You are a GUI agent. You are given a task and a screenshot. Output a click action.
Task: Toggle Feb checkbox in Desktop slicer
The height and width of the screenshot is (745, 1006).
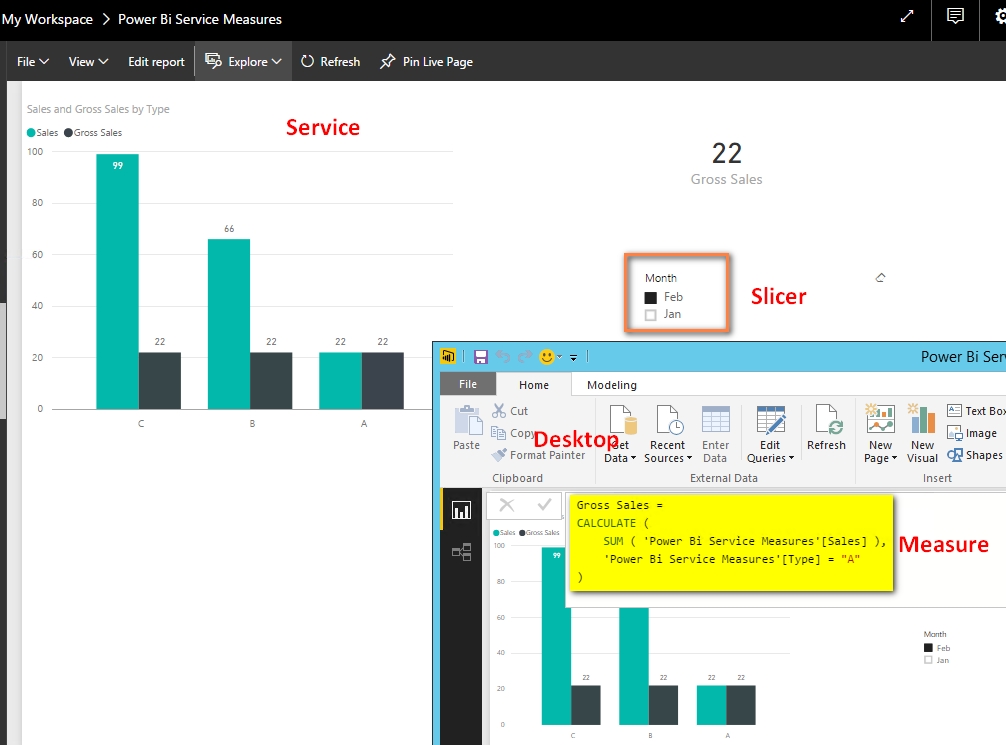click(928, 648)
